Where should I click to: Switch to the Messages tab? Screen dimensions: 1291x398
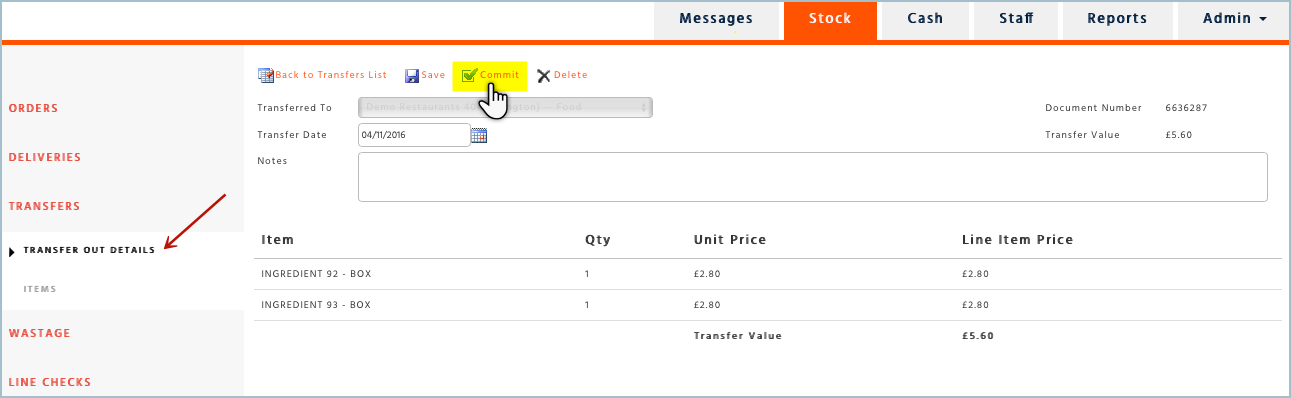716,20
